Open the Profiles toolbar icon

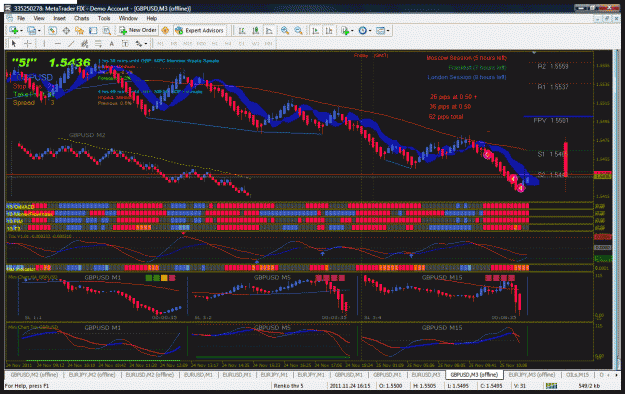click(31, 30)
